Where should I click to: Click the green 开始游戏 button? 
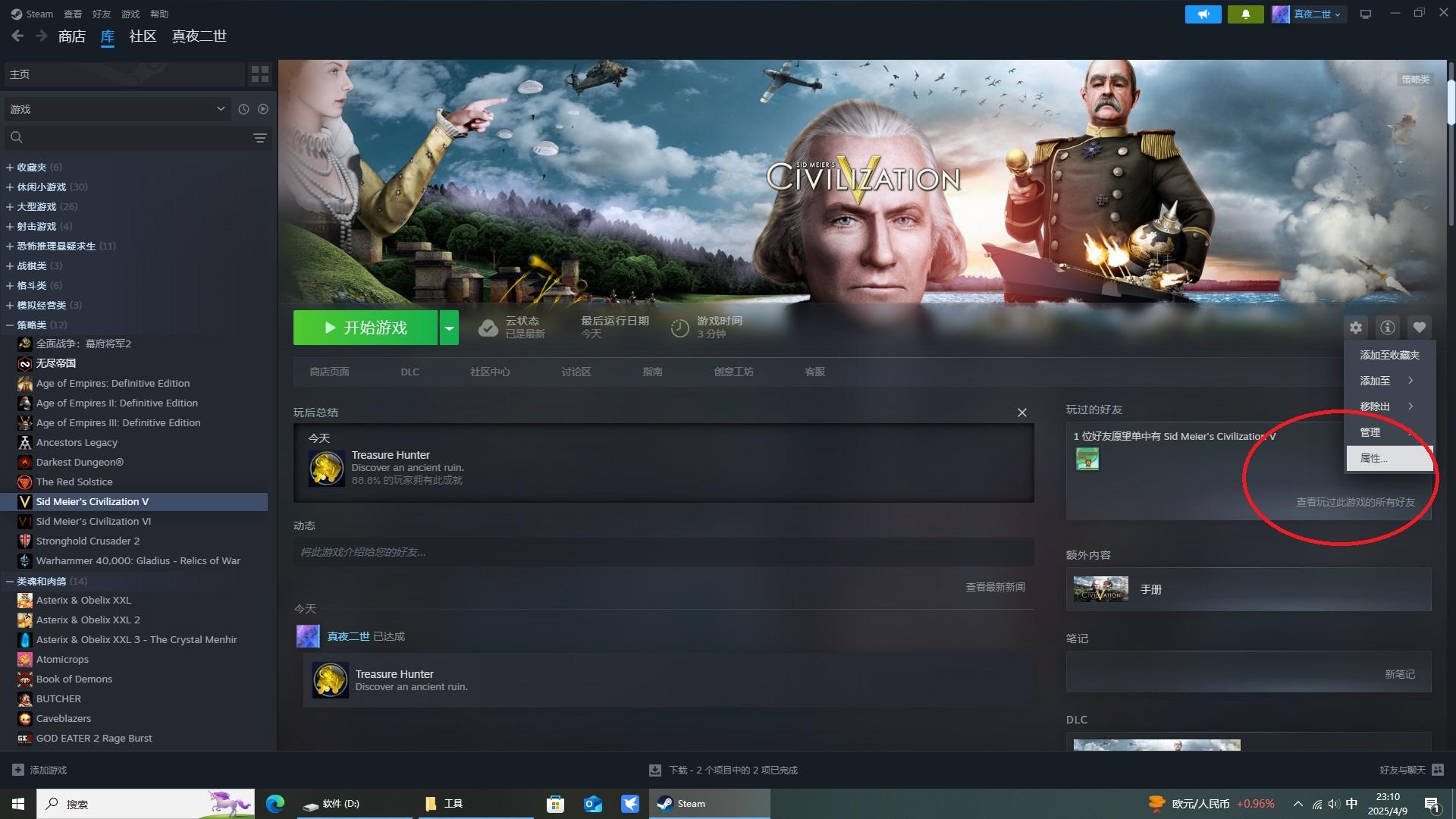pos(366,328)
